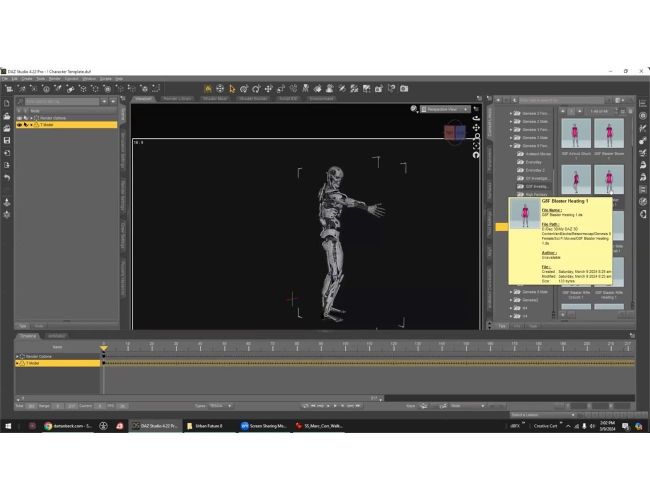
Task: Toggle selectability arrow on T Model row
Action: [26, 125]
